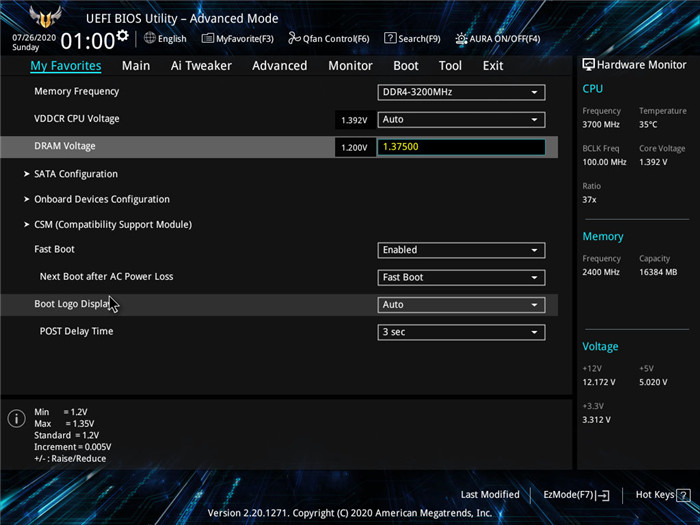
Task: Click the Voltage section heading
Action: 600,346
